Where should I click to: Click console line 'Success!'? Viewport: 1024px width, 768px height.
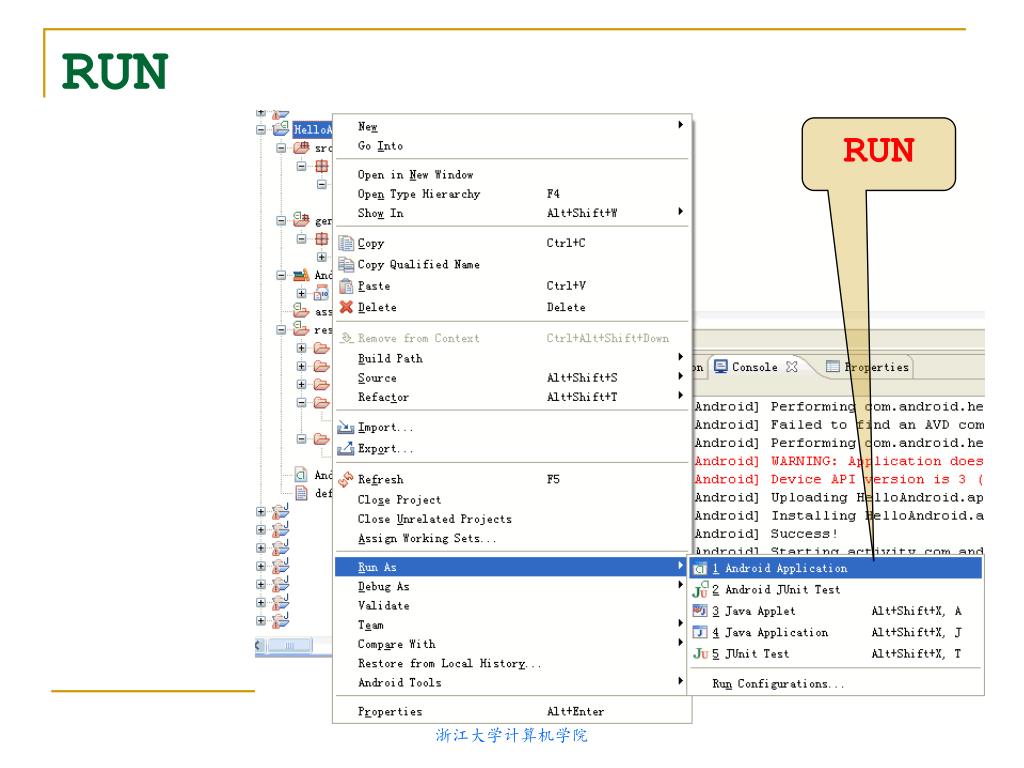click(x=803, y=534)
